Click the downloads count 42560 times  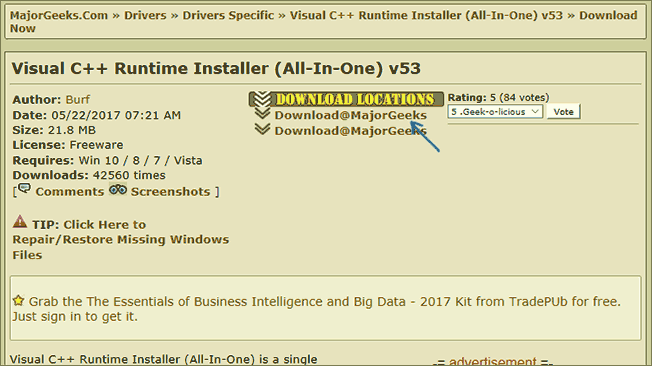click(129, 175)
